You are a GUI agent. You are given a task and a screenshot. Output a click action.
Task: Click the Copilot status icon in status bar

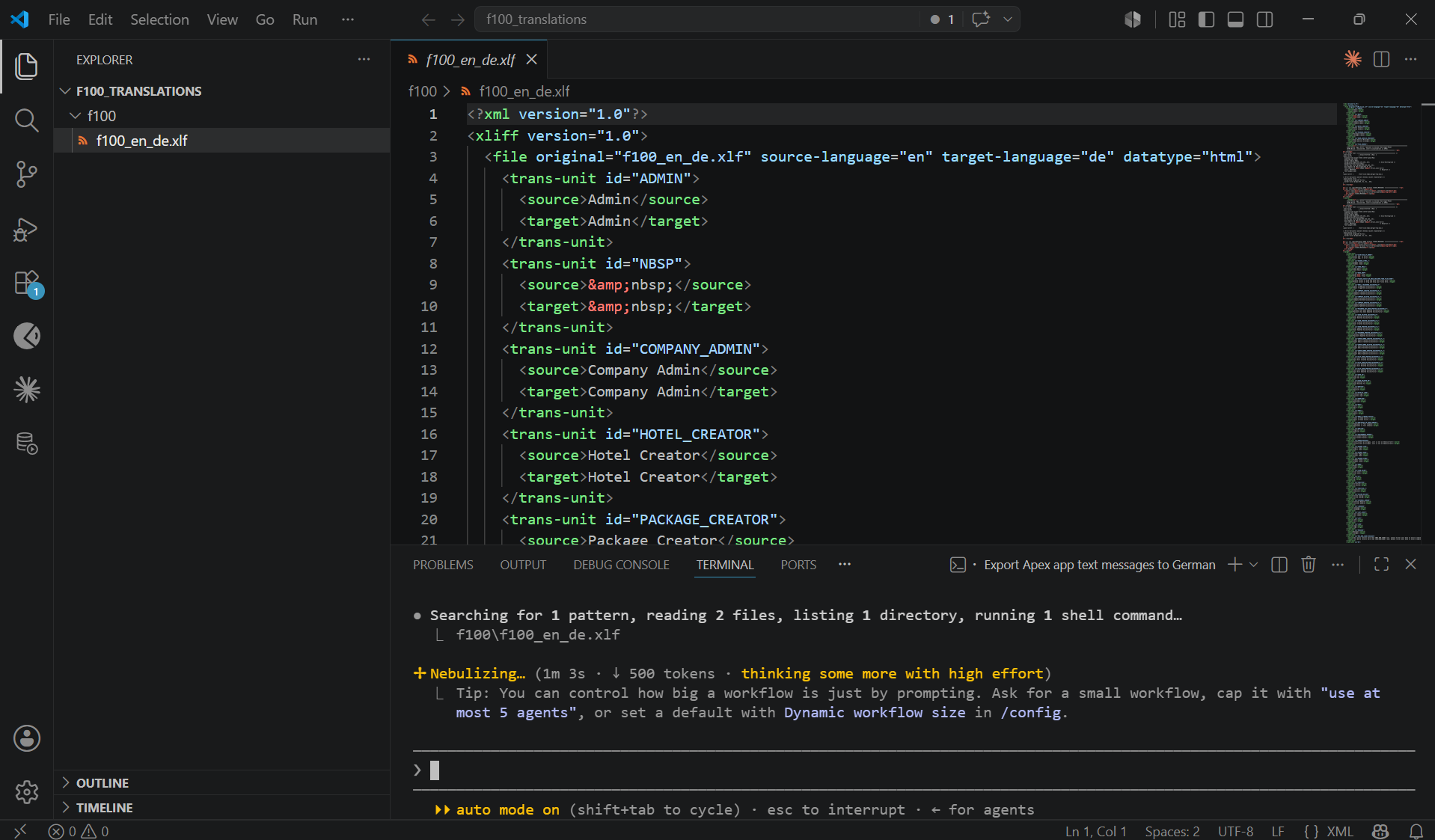click(x=1380, y=831)
